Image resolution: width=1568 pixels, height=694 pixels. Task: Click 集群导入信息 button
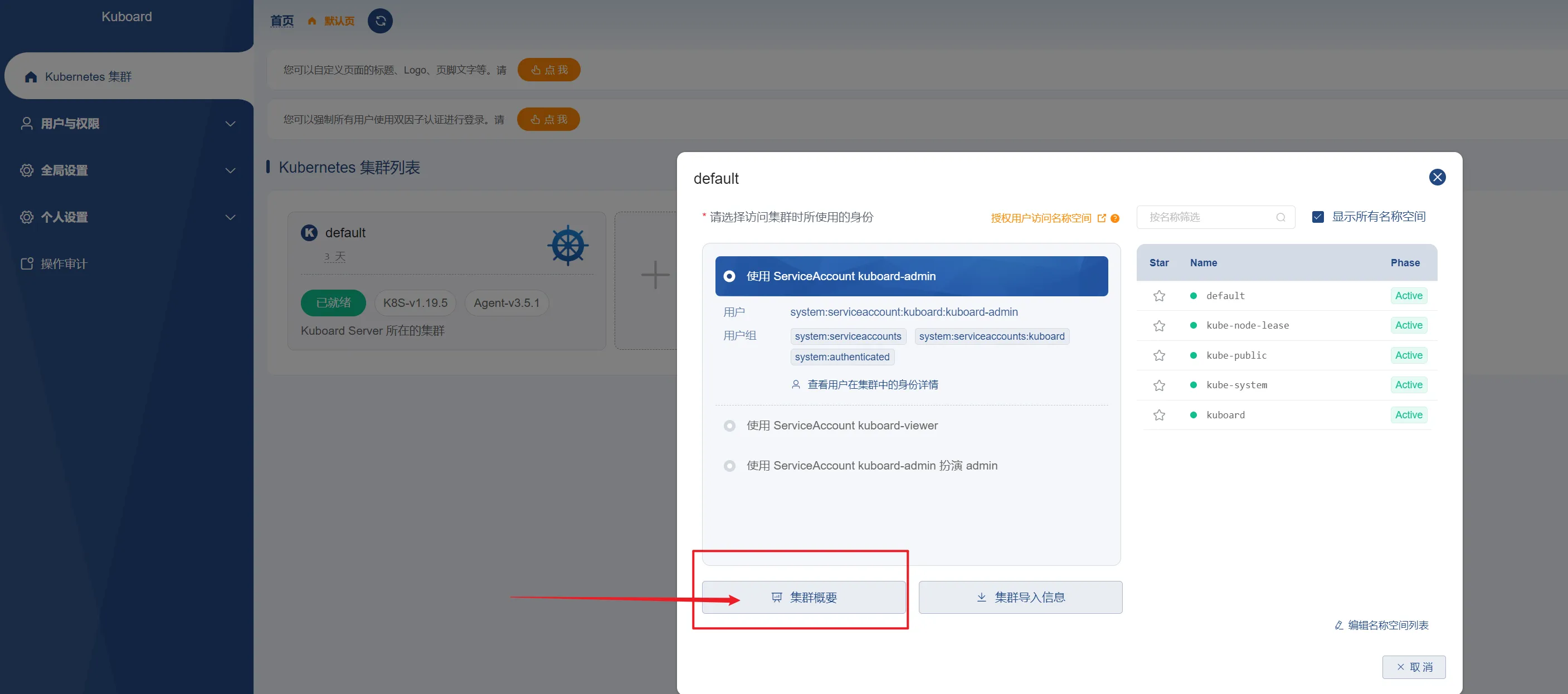tap(1020, 597)
